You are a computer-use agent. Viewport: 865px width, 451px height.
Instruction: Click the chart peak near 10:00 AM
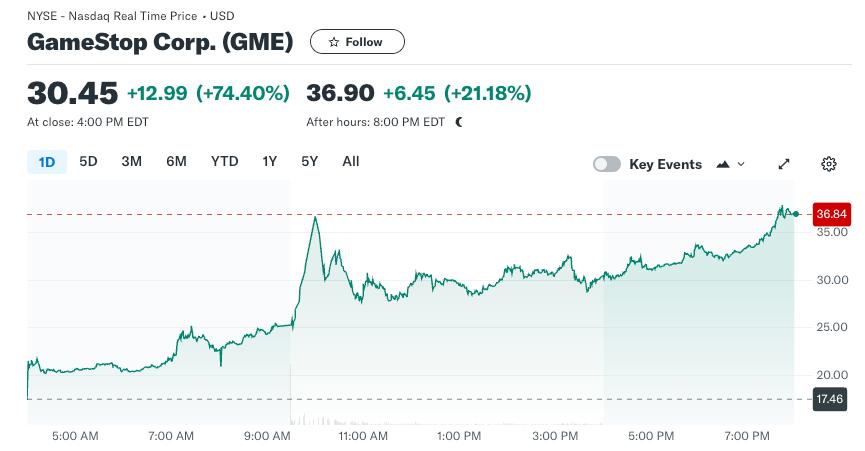pyautogui.click(x=315, y=218)
